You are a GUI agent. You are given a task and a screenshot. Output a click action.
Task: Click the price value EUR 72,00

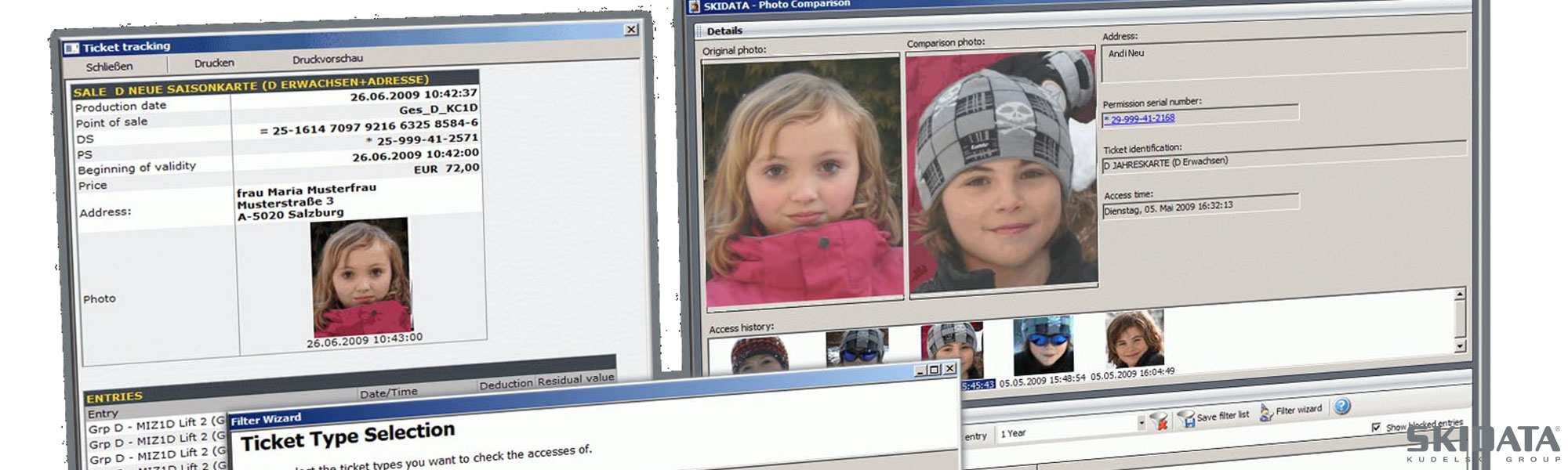[446, 168]
